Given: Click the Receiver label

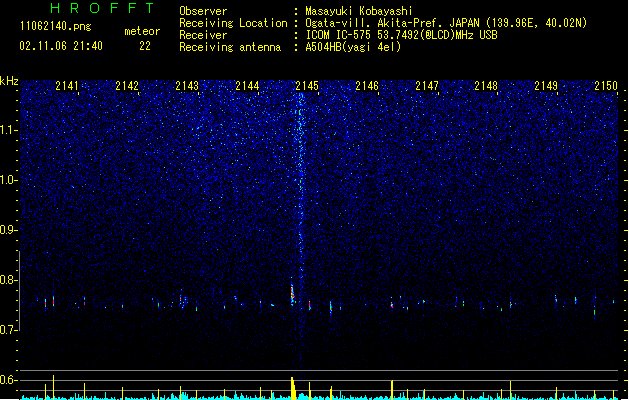Looking at the screenshot, I should coord(203,35).
